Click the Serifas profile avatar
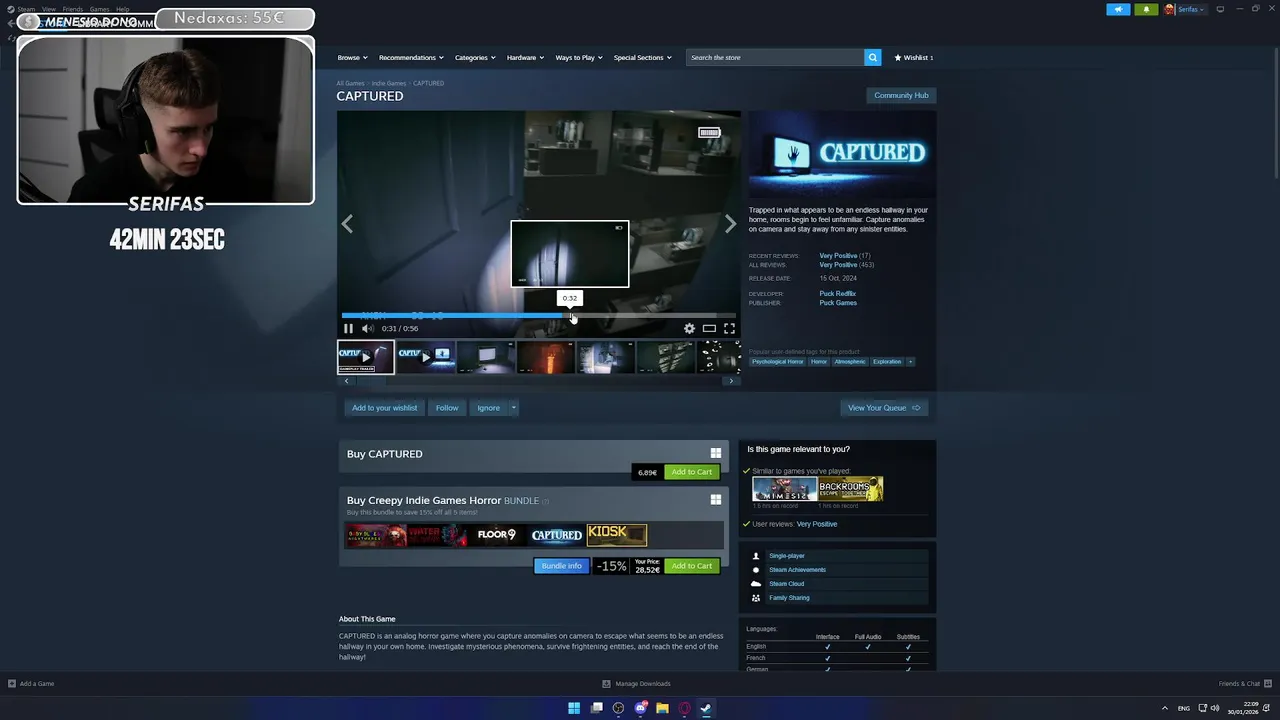The height and width of the screenshot is (720, 1280). [1169, 9]
